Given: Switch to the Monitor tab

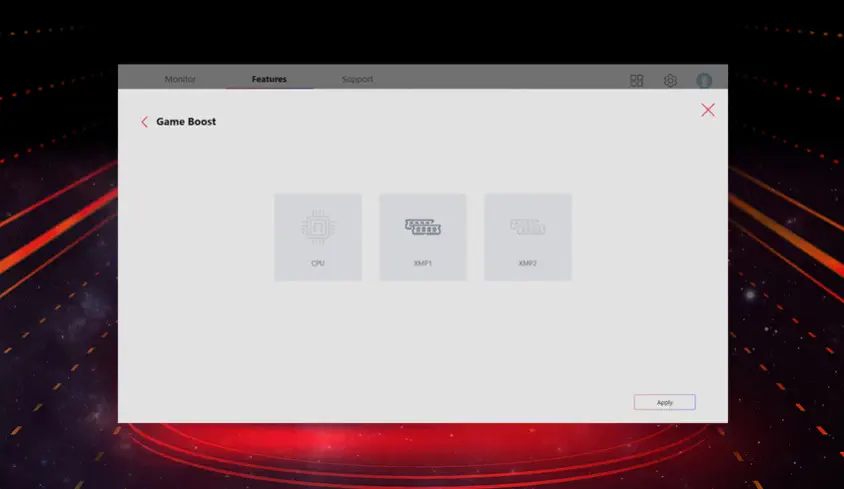Looking at the screenshot, I should pos(180,79).
